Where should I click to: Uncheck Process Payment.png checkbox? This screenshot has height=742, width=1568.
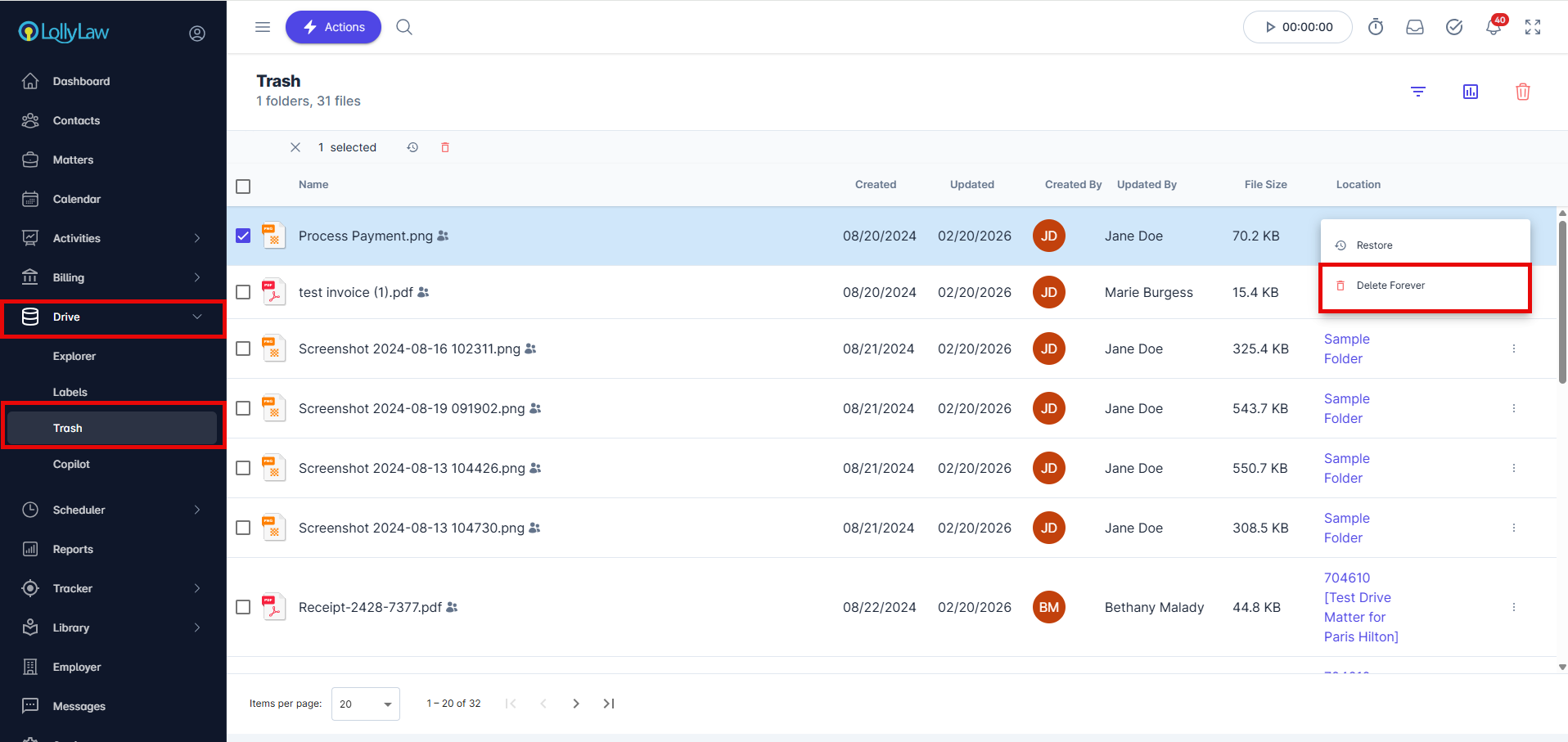pyautogui.click(x=243, y=236)
